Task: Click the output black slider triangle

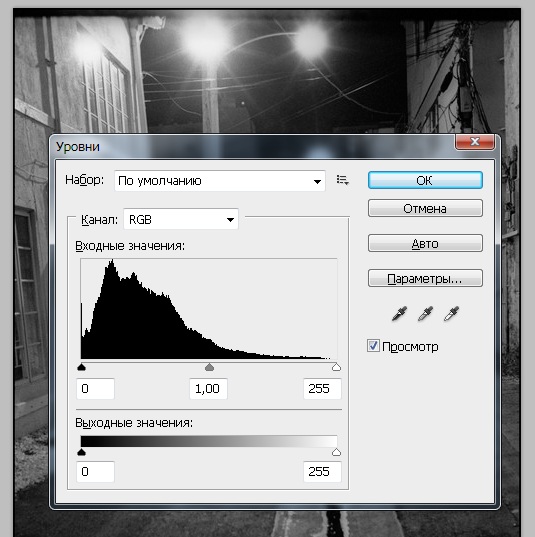Action: (x=82, y=452)
